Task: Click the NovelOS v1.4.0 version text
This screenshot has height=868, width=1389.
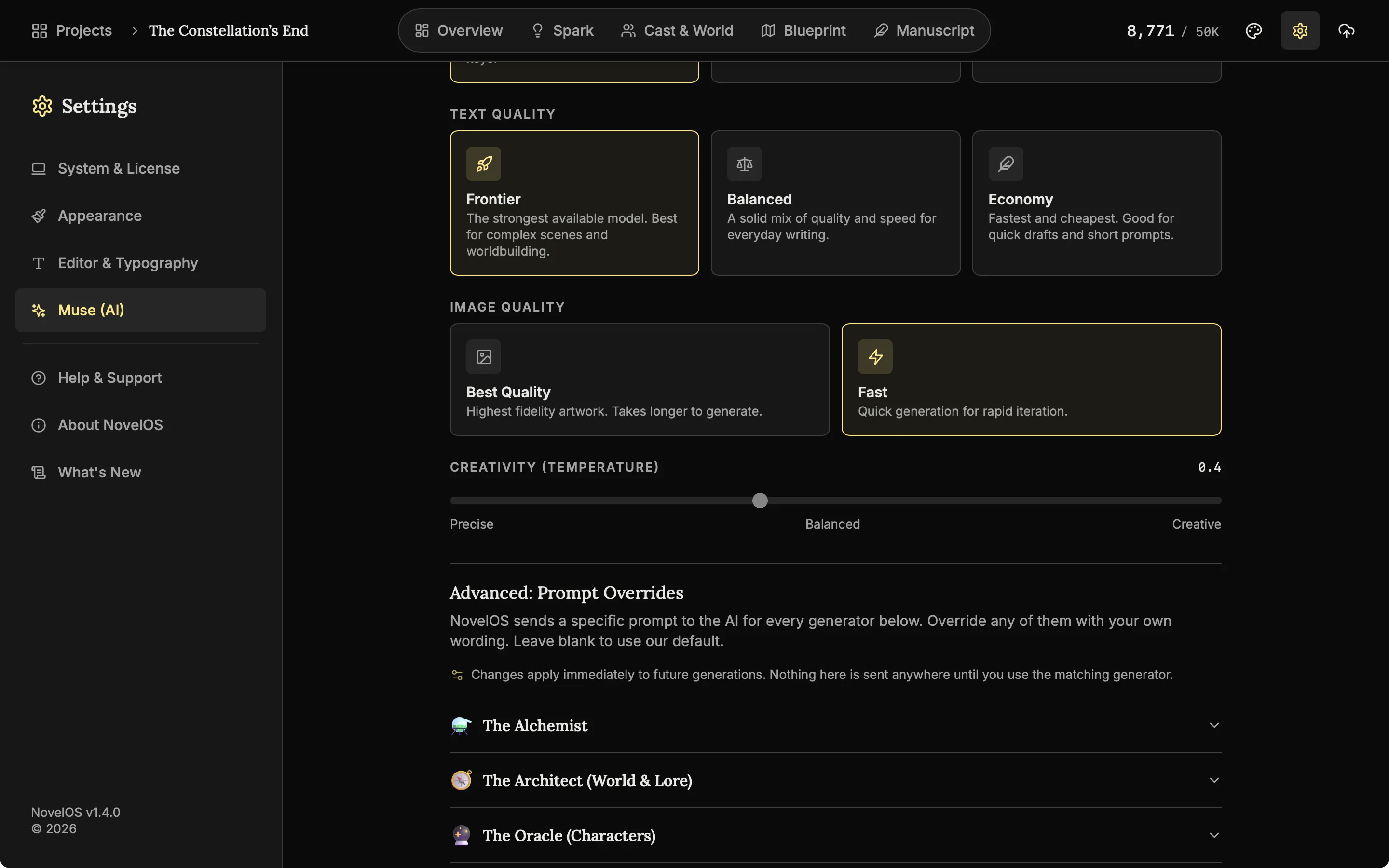Action: coord(76,813)
